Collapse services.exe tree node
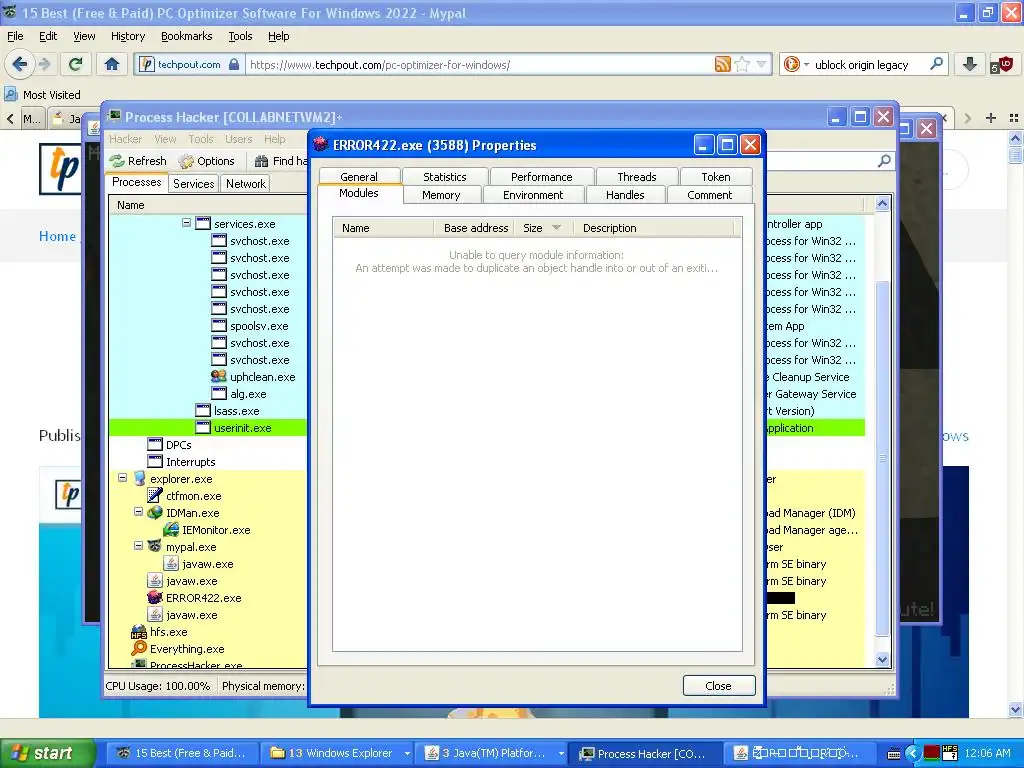Viewport: 1024px width, 768px height. pyautogui.click(x=186, y=223)
